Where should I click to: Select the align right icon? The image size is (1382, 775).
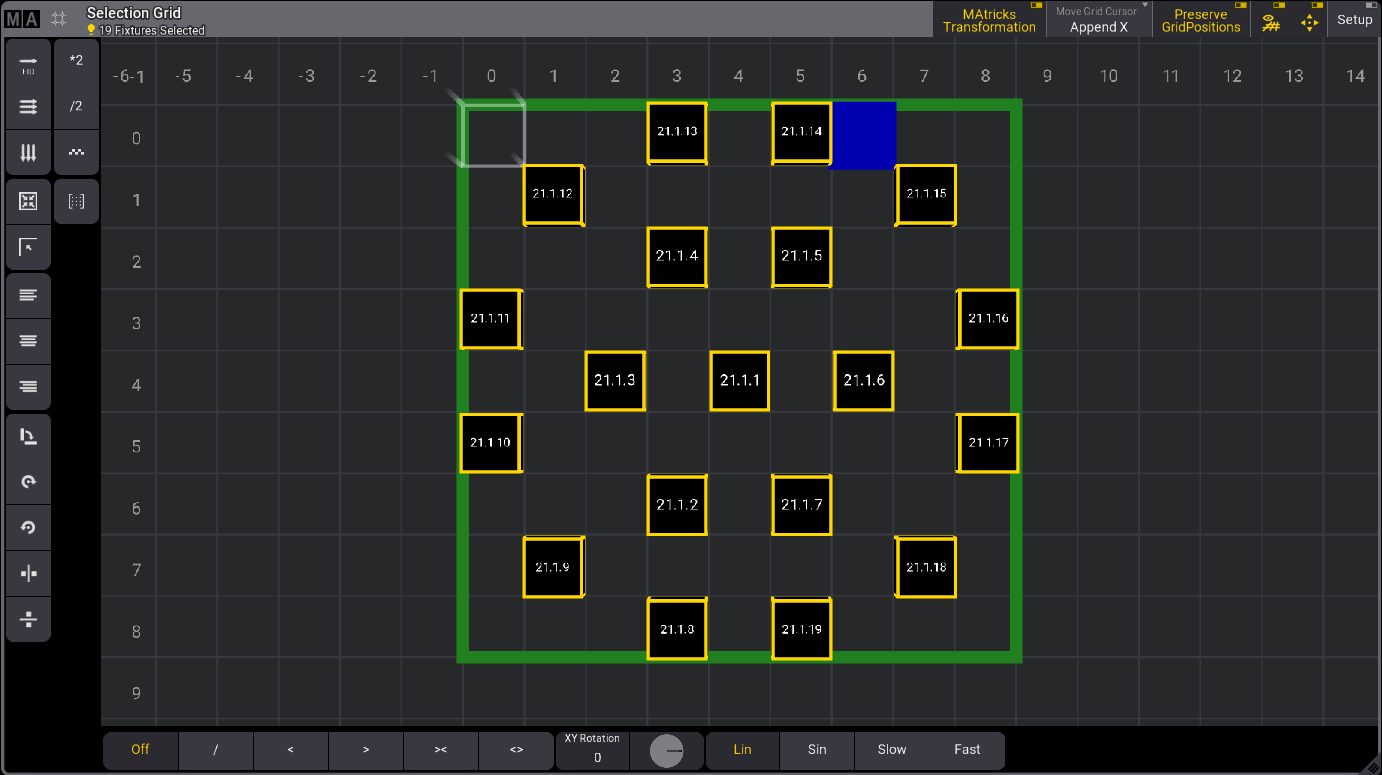pyautogui.click(x=27, y=387)
